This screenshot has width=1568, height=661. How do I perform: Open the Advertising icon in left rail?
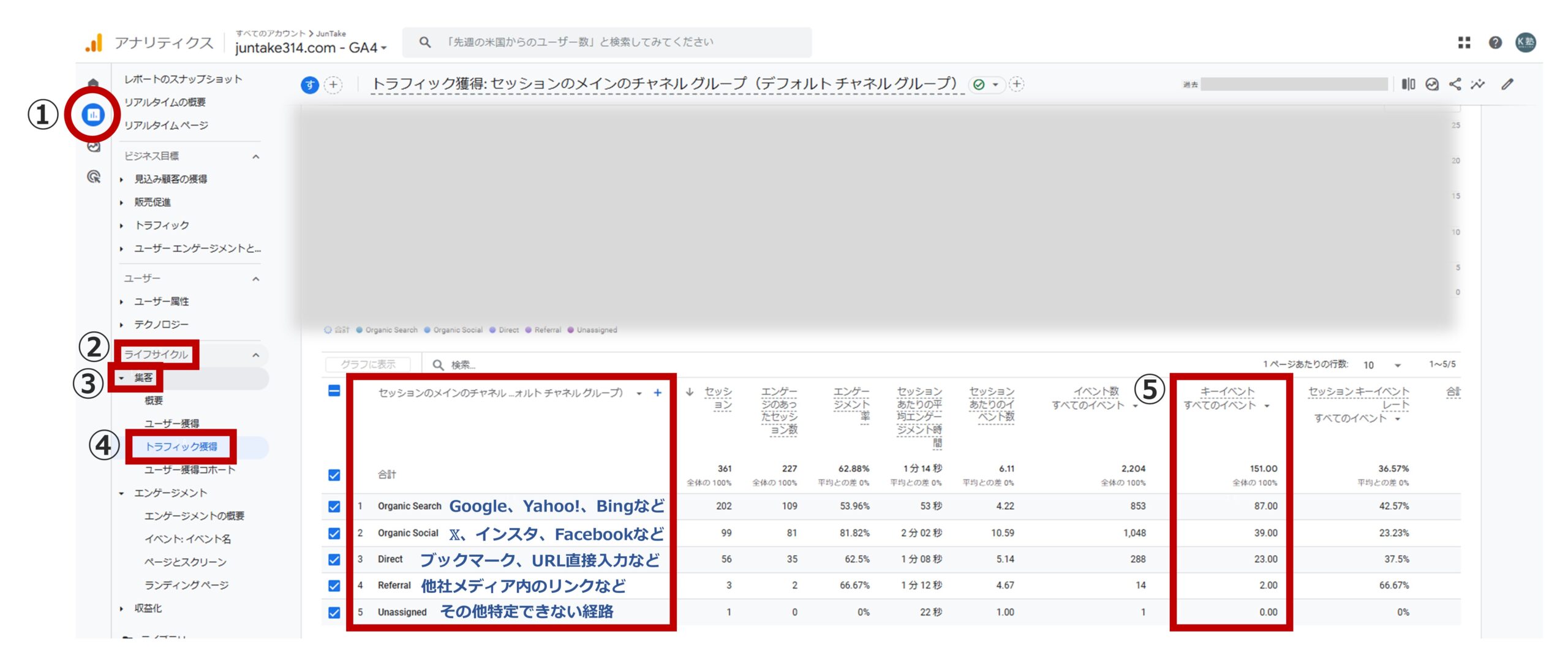(x=94, y=177)
